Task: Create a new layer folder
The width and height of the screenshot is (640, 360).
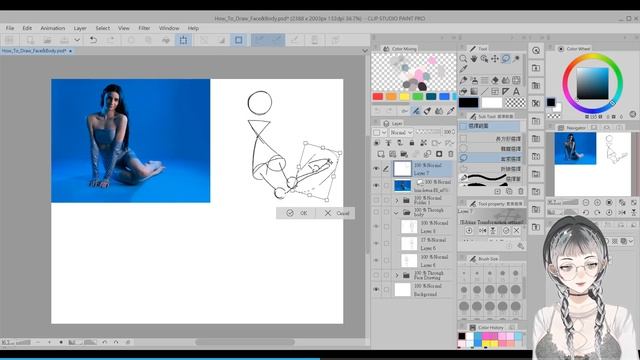Action: [404, 154]
